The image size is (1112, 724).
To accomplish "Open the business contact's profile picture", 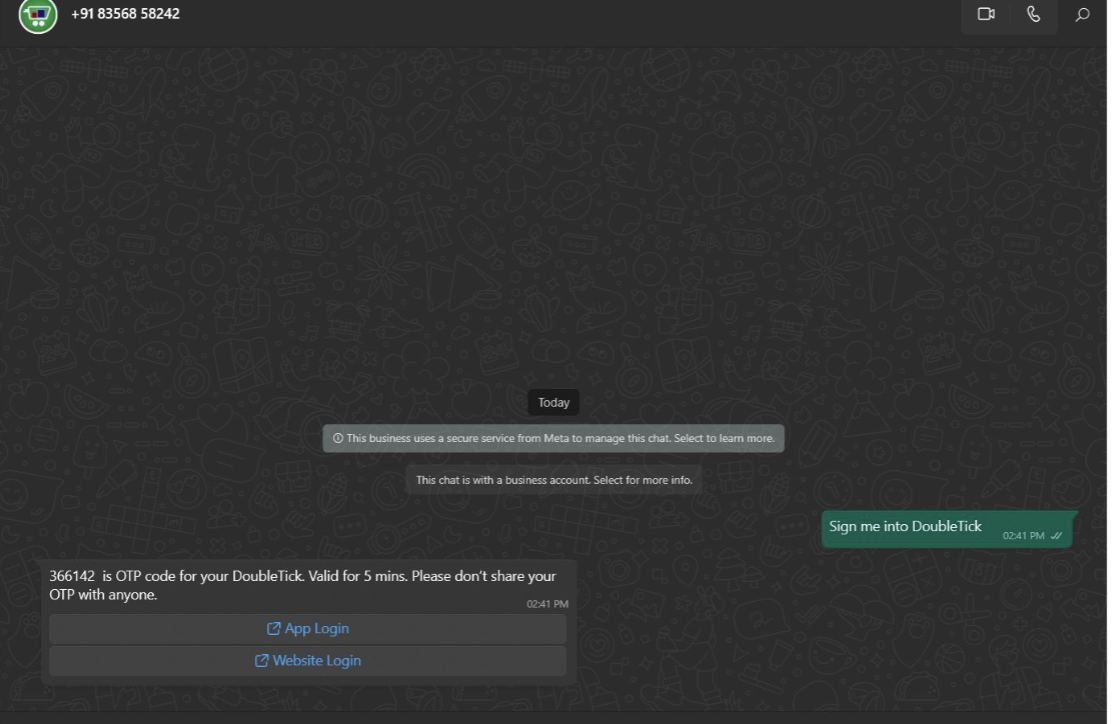I will 38,15.
